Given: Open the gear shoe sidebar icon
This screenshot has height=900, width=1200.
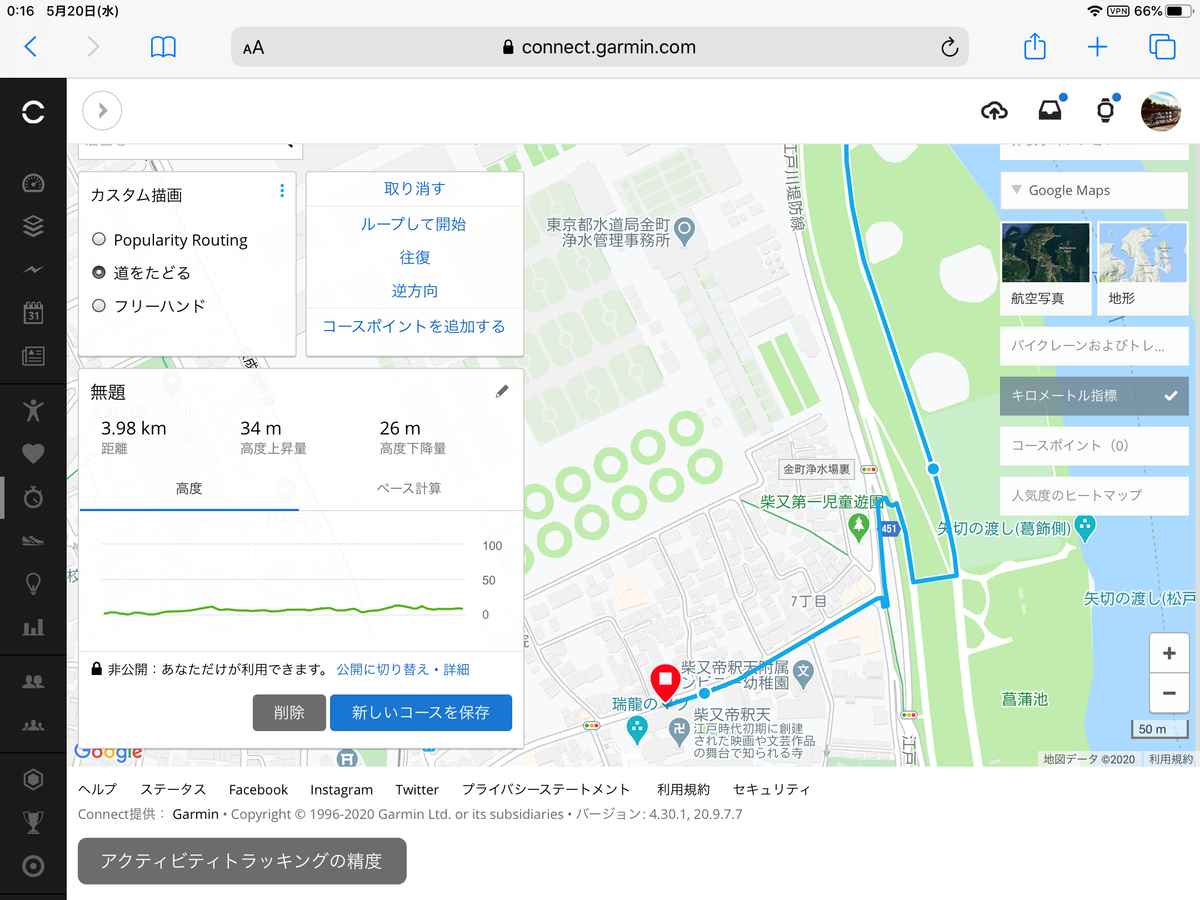Looking at the screenshot, I should click(x=33, y=540).
